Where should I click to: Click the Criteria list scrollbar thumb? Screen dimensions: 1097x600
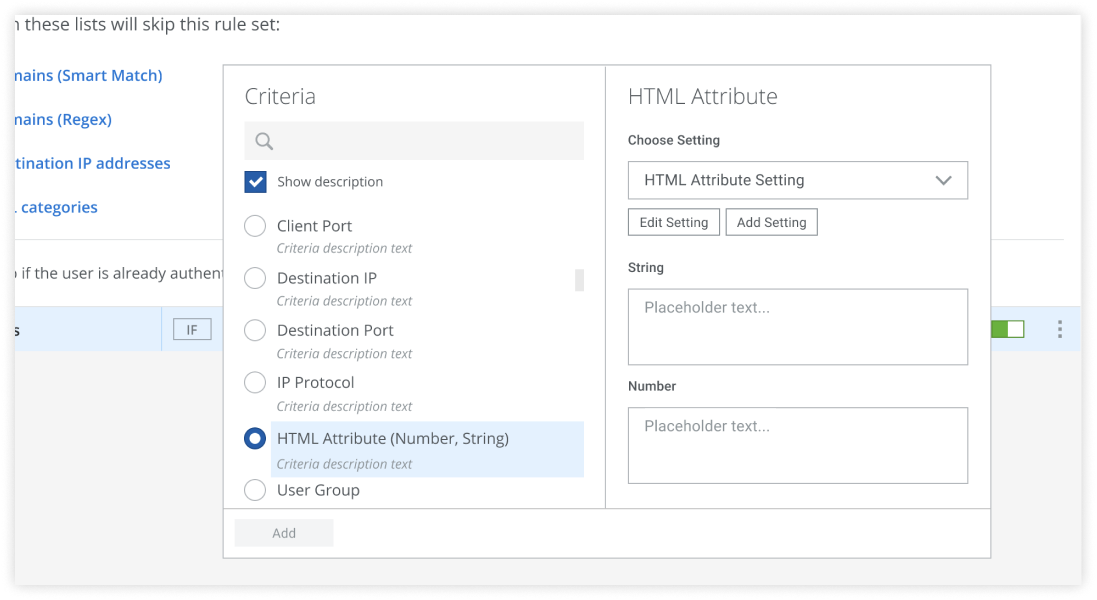[x=579, y=280]
